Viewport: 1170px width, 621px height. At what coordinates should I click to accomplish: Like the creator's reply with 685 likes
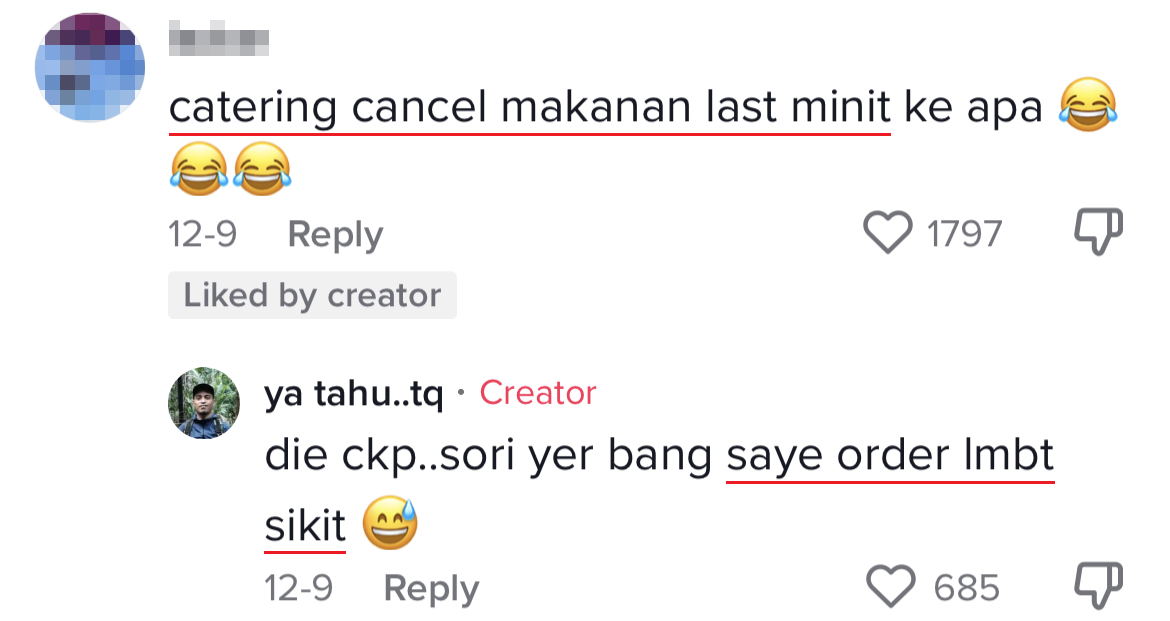tap(889, 587)
